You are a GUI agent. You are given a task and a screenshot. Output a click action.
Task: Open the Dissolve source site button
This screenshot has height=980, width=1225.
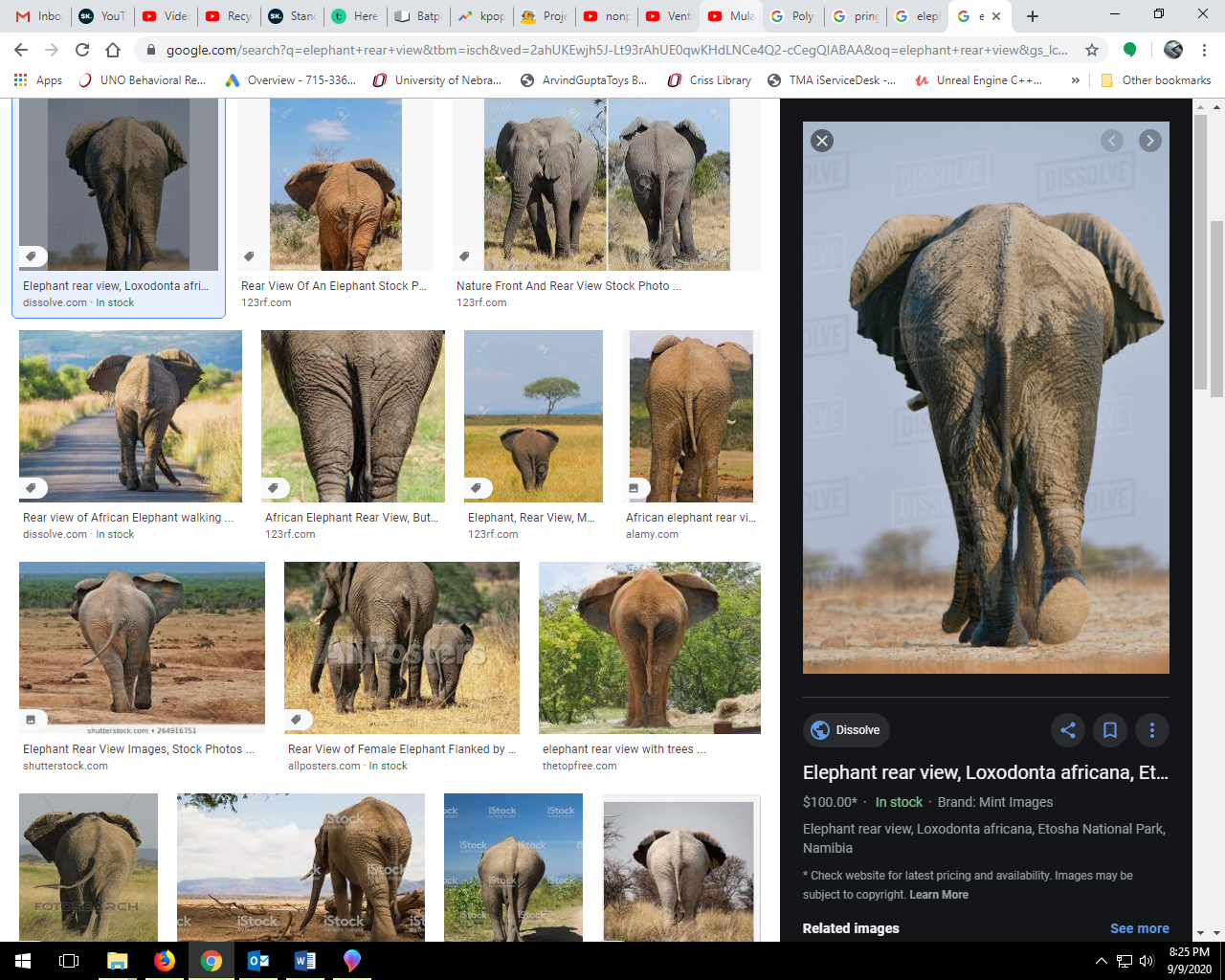point(846,730)
